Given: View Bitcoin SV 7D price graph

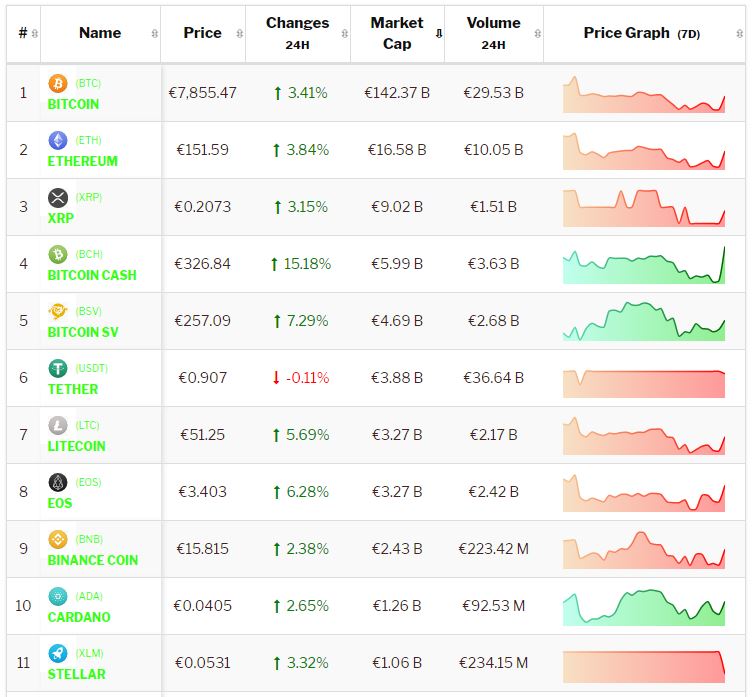Looking at the screenshot, I should click(x=644, y=321).
